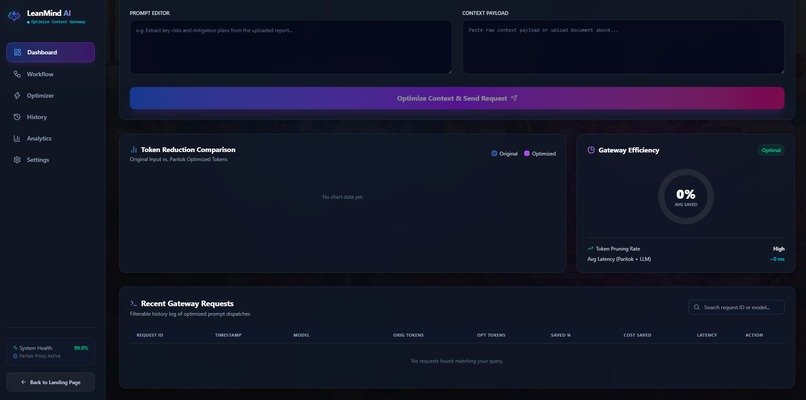Image resolution: width=806 pixels, height=400 pixels.
Task: Click the ORIG TOKENS column header
Action: 409,335
